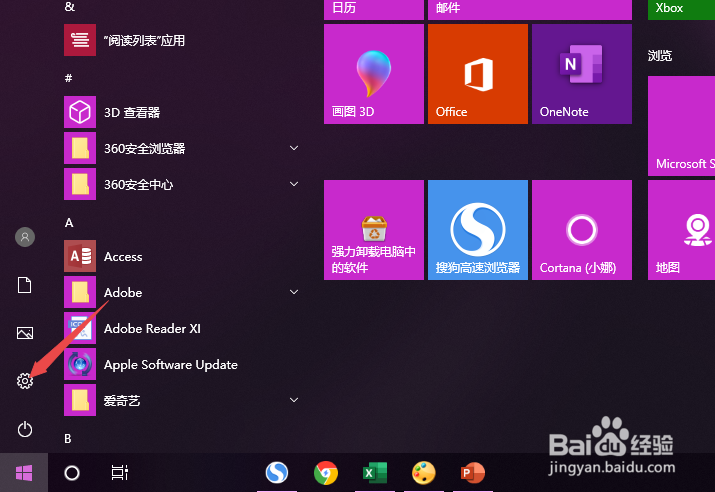Viewport: 715px width, 492px height.
Task: Open Task View on the taskbar
Action: point(119,473)
